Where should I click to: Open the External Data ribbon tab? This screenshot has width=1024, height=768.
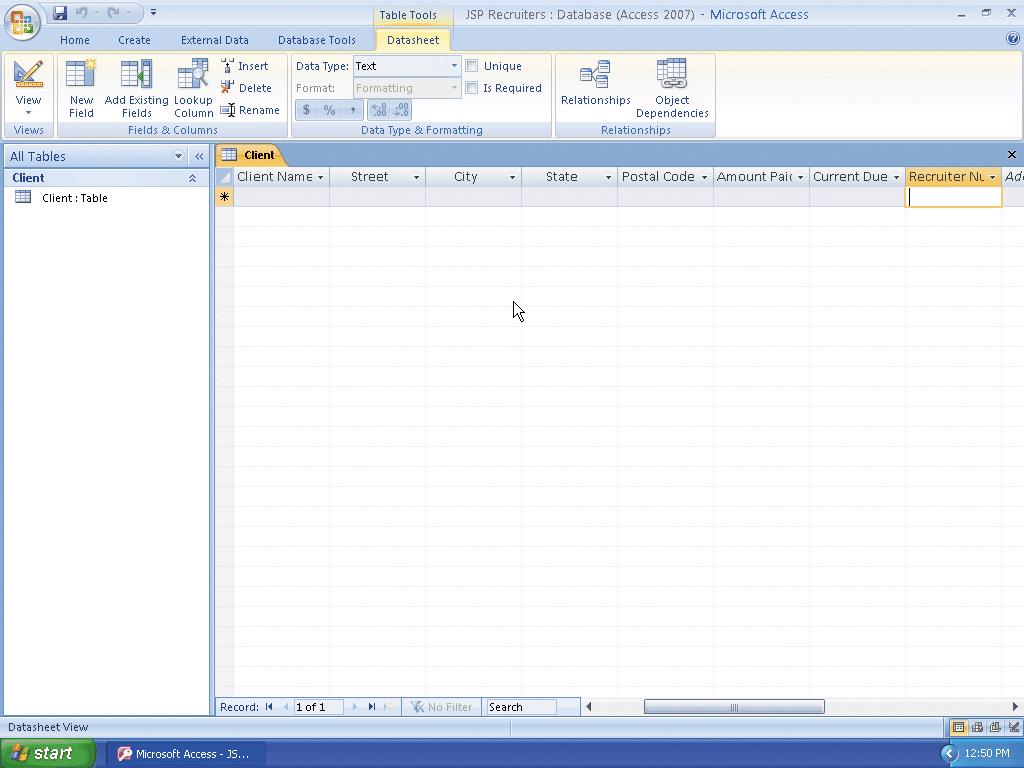(x=215, y=40)
